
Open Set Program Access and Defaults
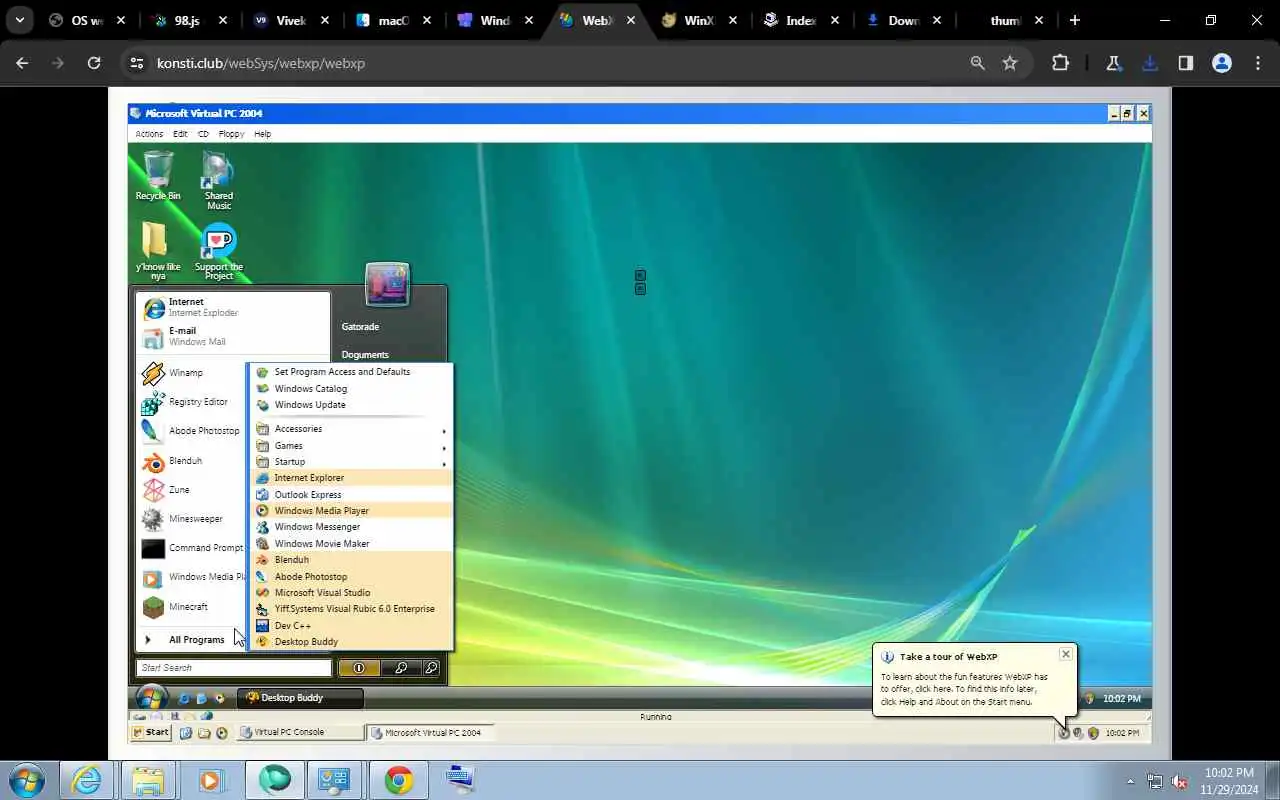351,372
